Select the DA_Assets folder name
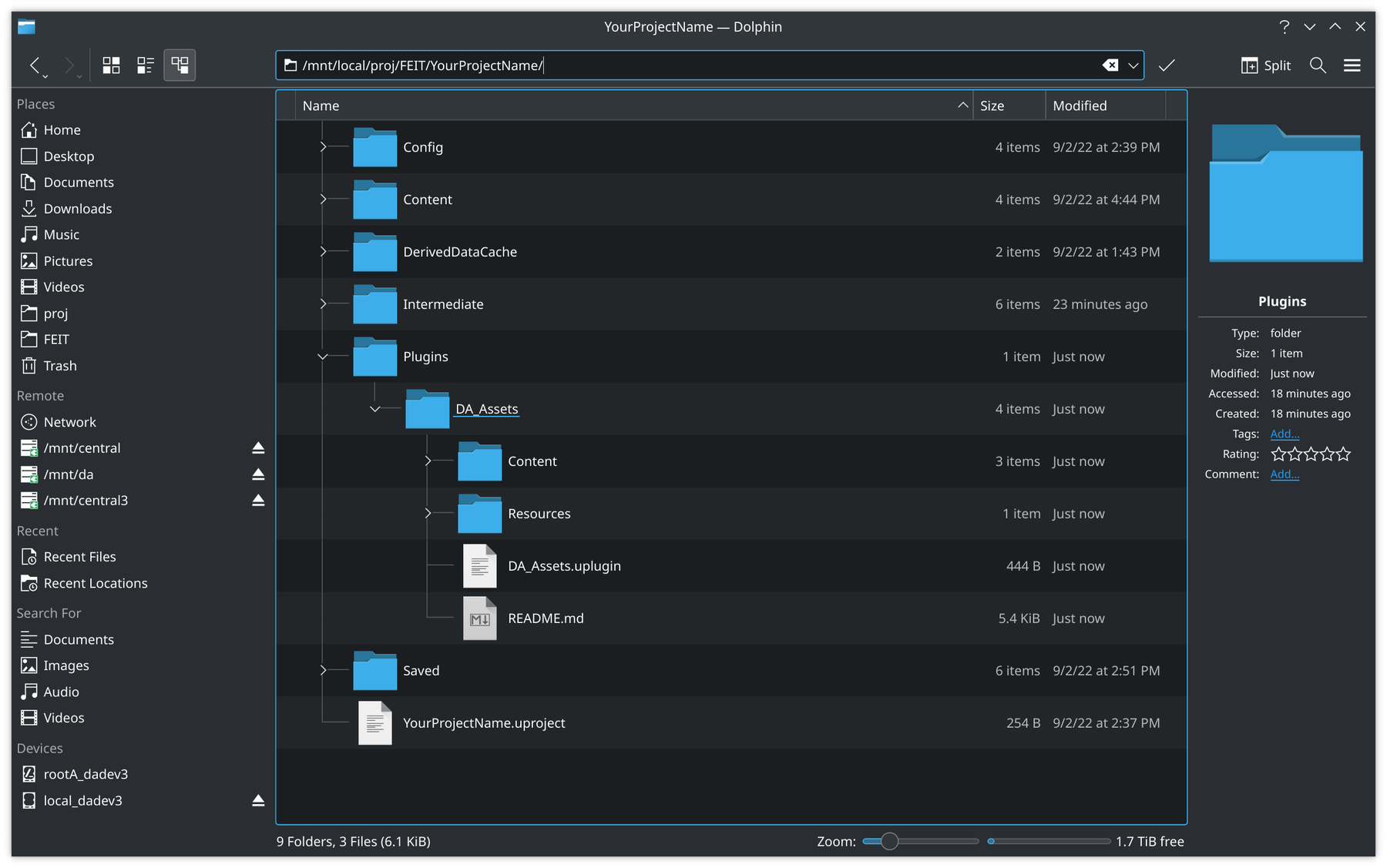This screenshot has width=1387, height=868. pyautogui.click(x=487, y=409)
